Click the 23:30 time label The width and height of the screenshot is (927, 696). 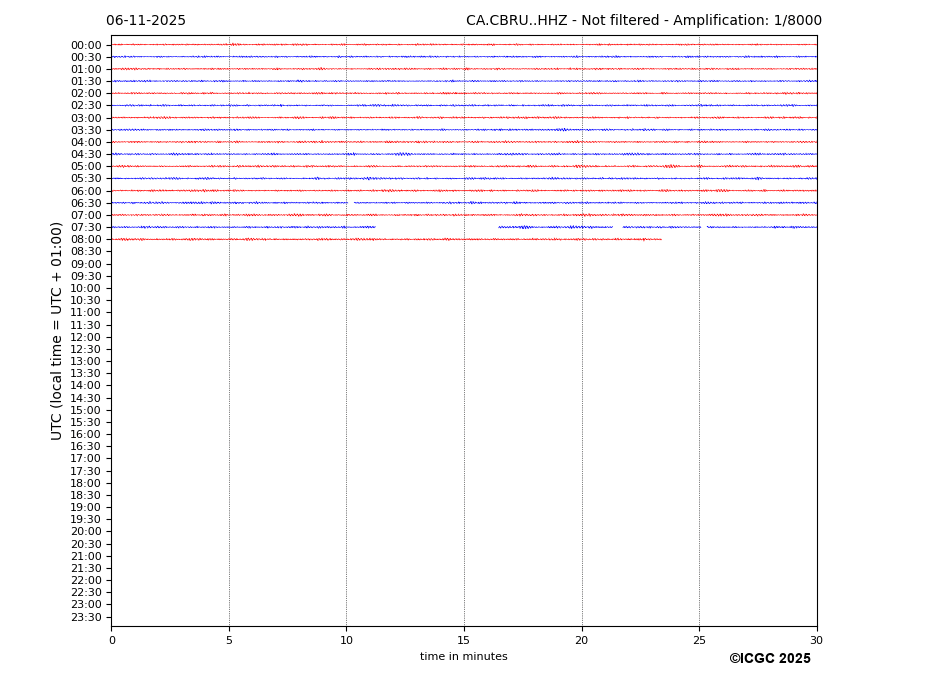[86, 617]
